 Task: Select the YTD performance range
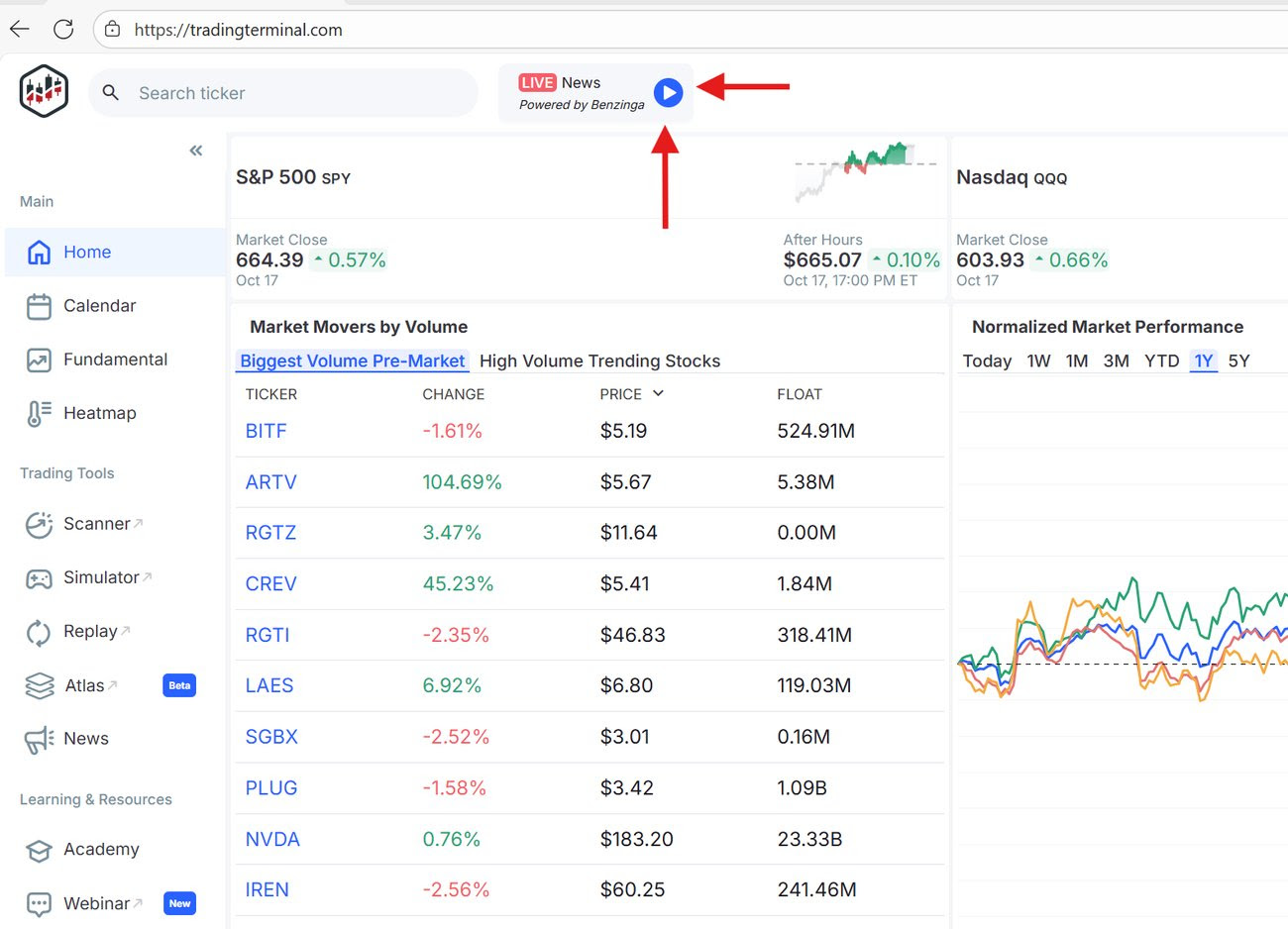point(1161,361)
